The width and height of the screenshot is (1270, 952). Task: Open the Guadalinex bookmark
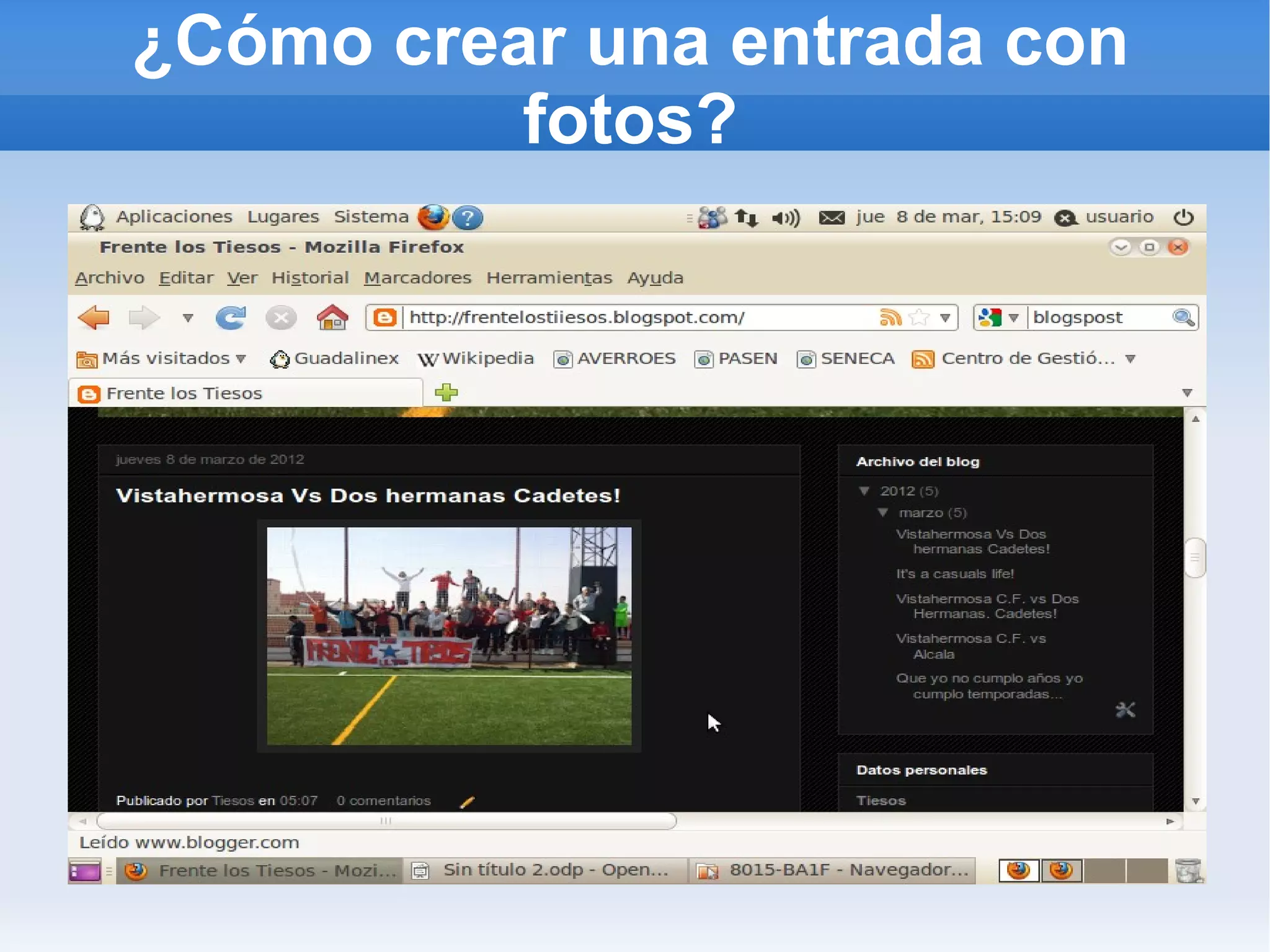(334, 358)
